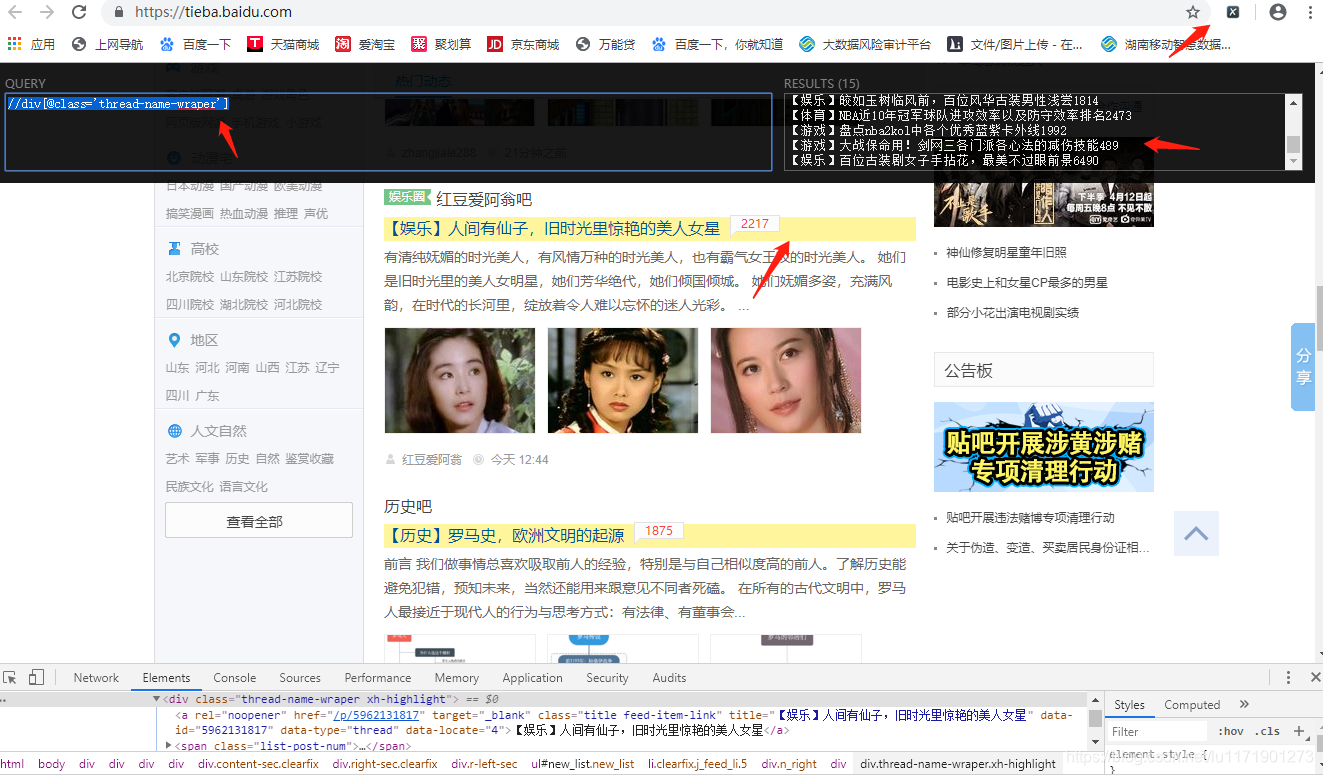Click the Filter input in the Styles panel

point(1157,731)
